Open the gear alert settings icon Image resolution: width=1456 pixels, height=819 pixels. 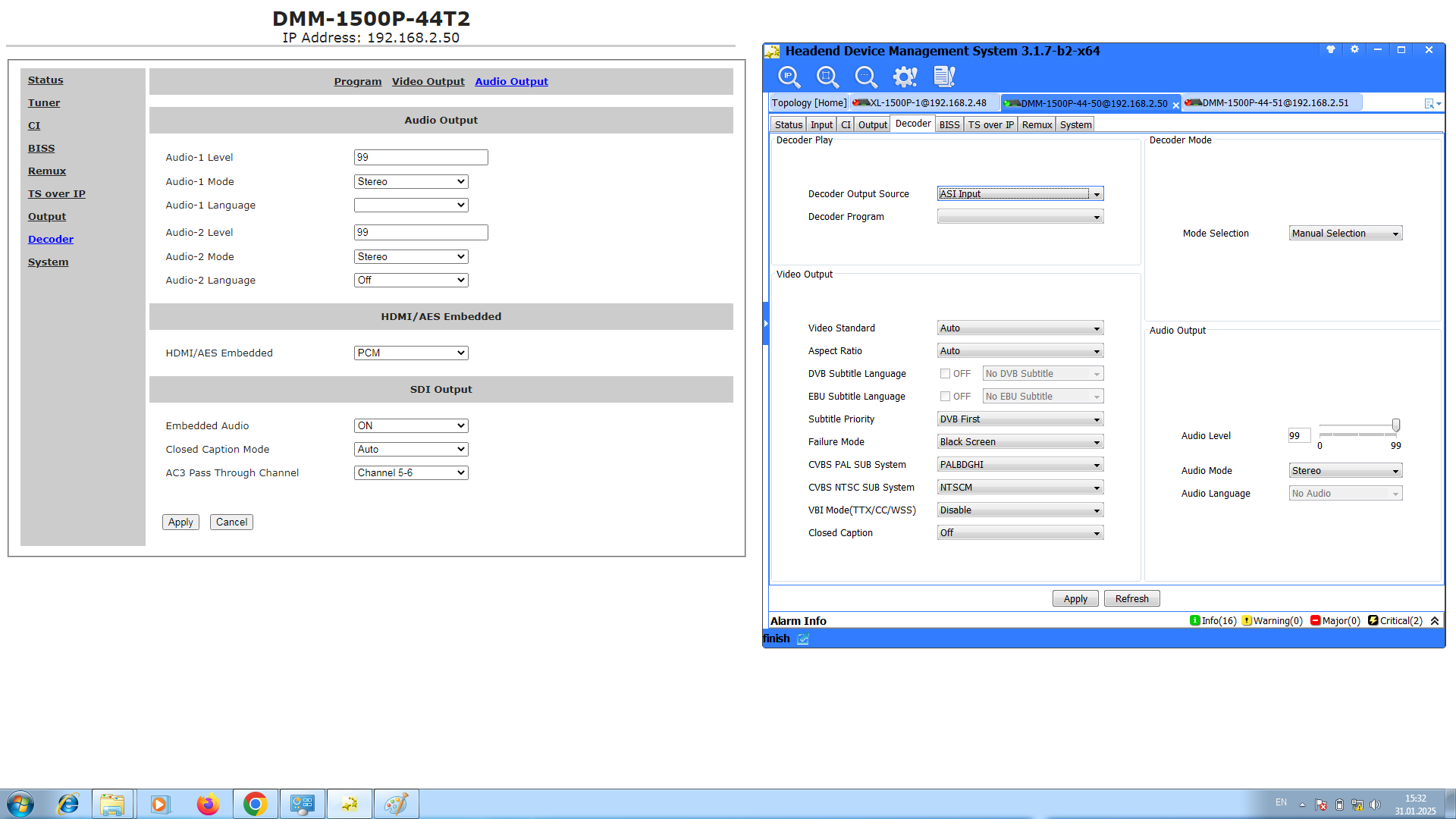point(905,77)
